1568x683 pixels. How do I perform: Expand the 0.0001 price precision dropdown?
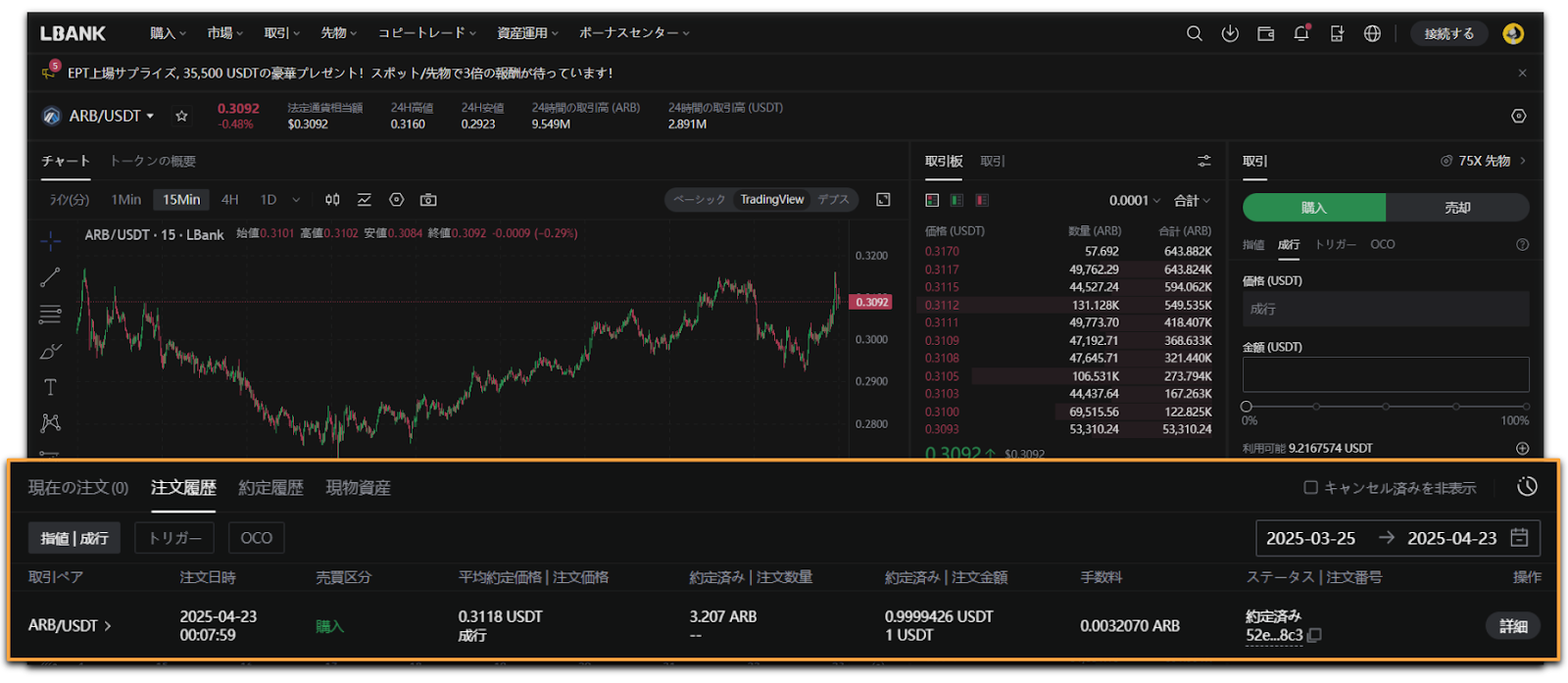pos(1134,201)
